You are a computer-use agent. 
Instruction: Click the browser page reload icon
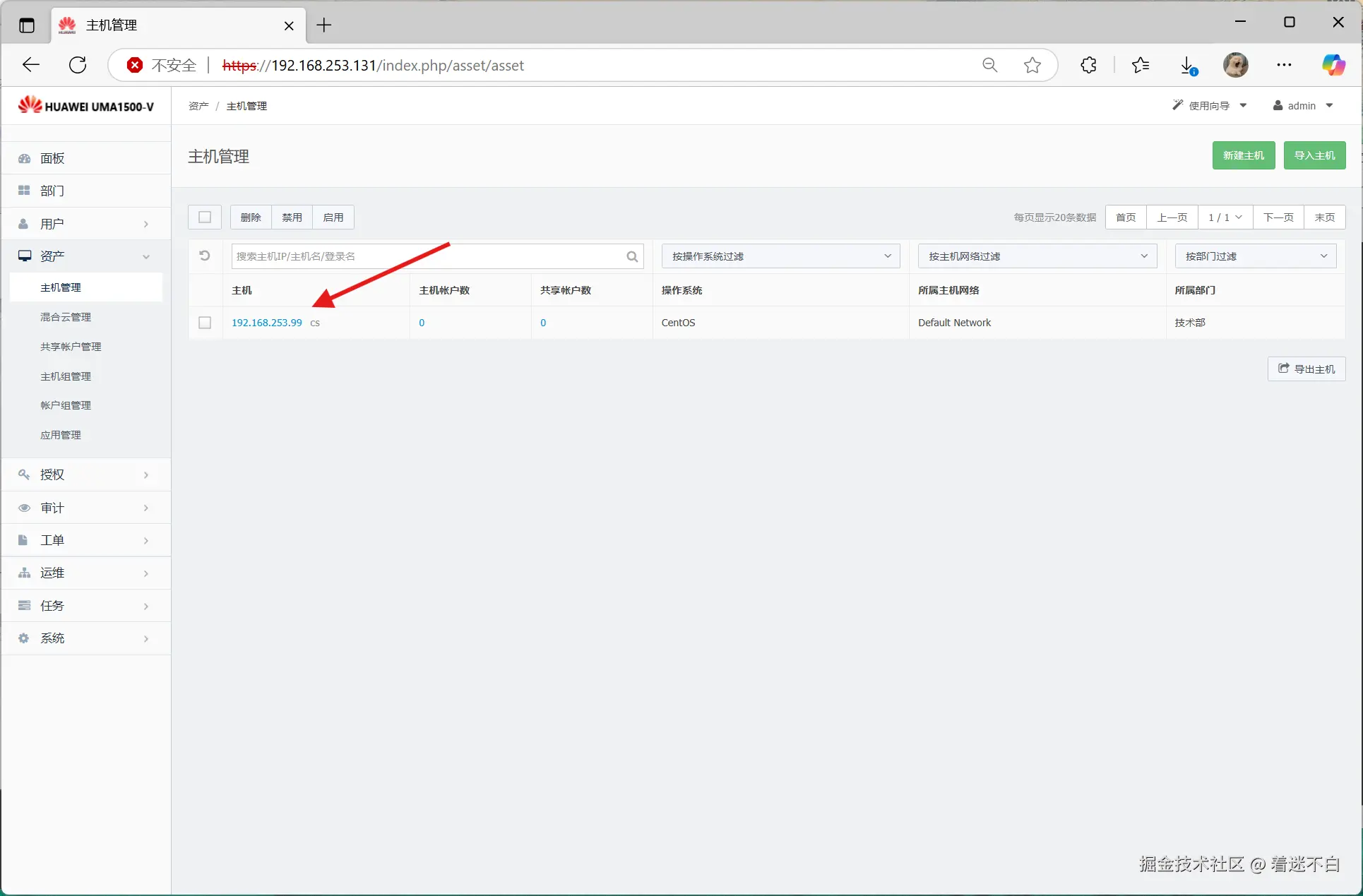click(x=78, y=65)
